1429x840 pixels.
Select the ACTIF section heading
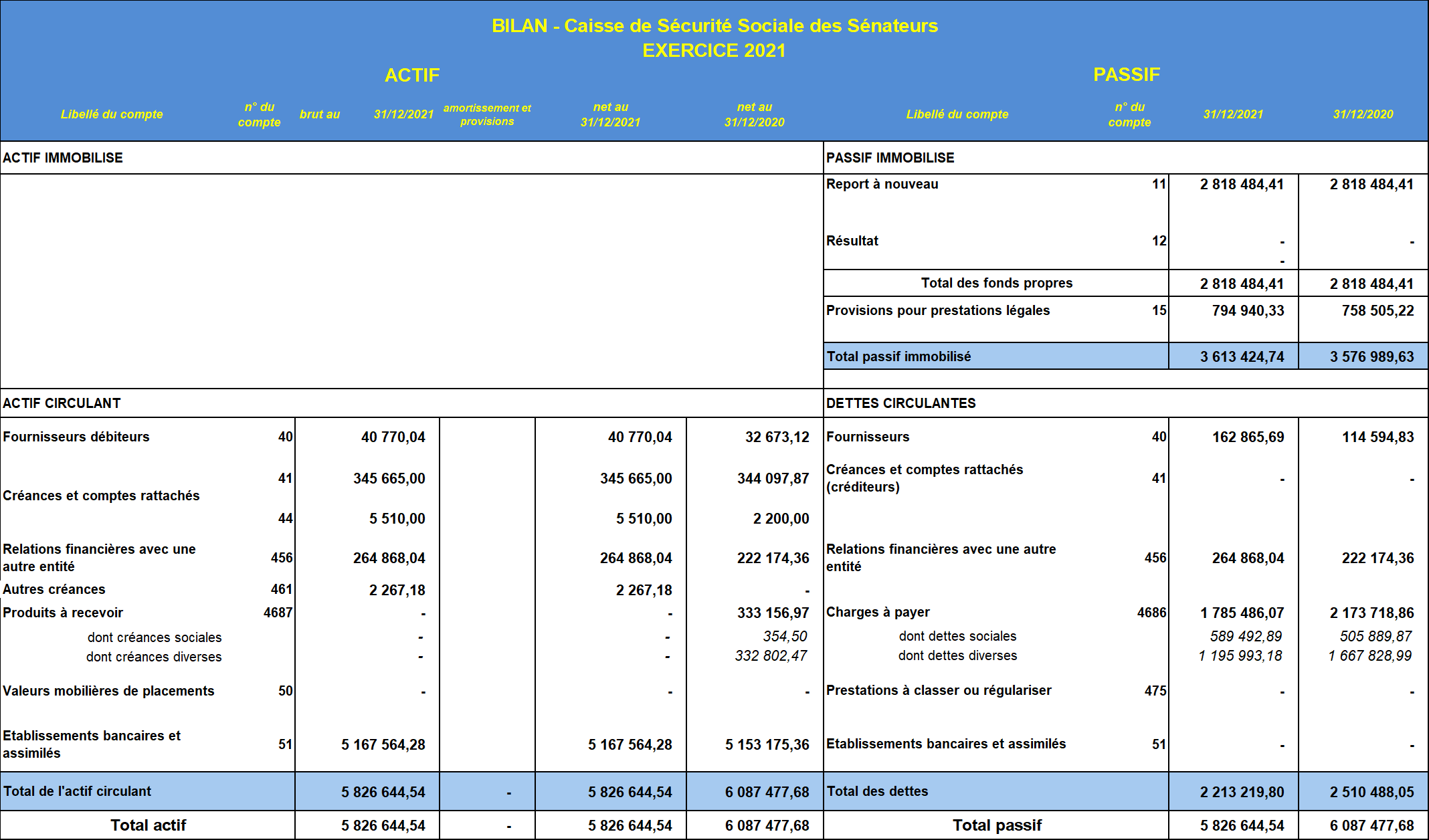[411, 75]
